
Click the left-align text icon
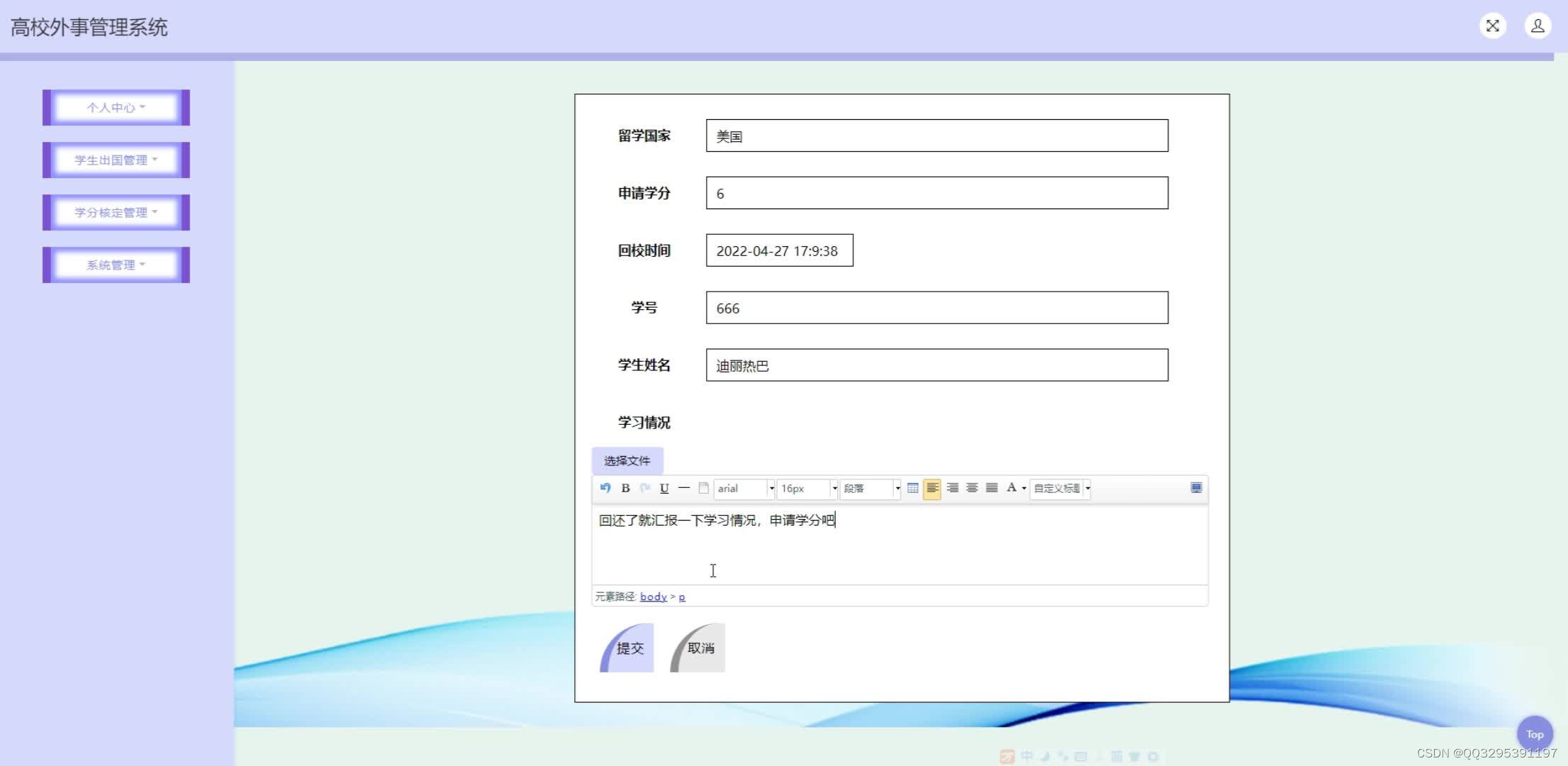(933, 489)
